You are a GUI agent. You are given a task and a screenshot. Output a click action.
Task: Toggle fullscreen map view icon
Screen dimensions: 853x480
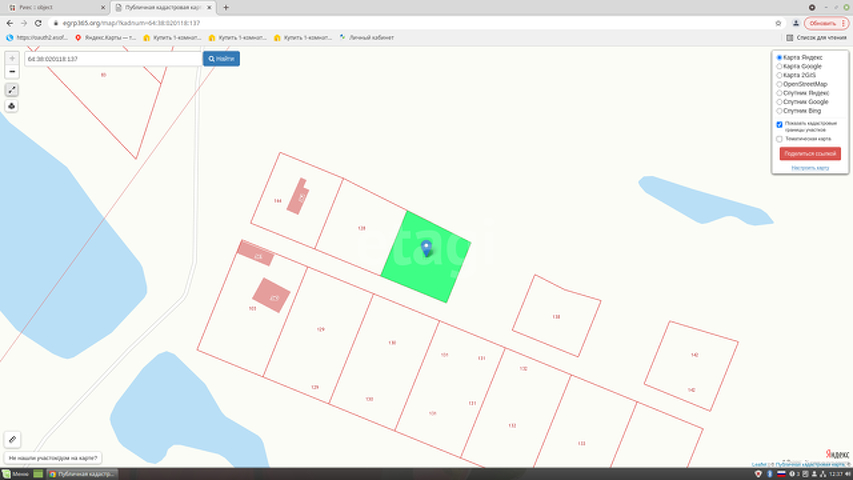12,90
